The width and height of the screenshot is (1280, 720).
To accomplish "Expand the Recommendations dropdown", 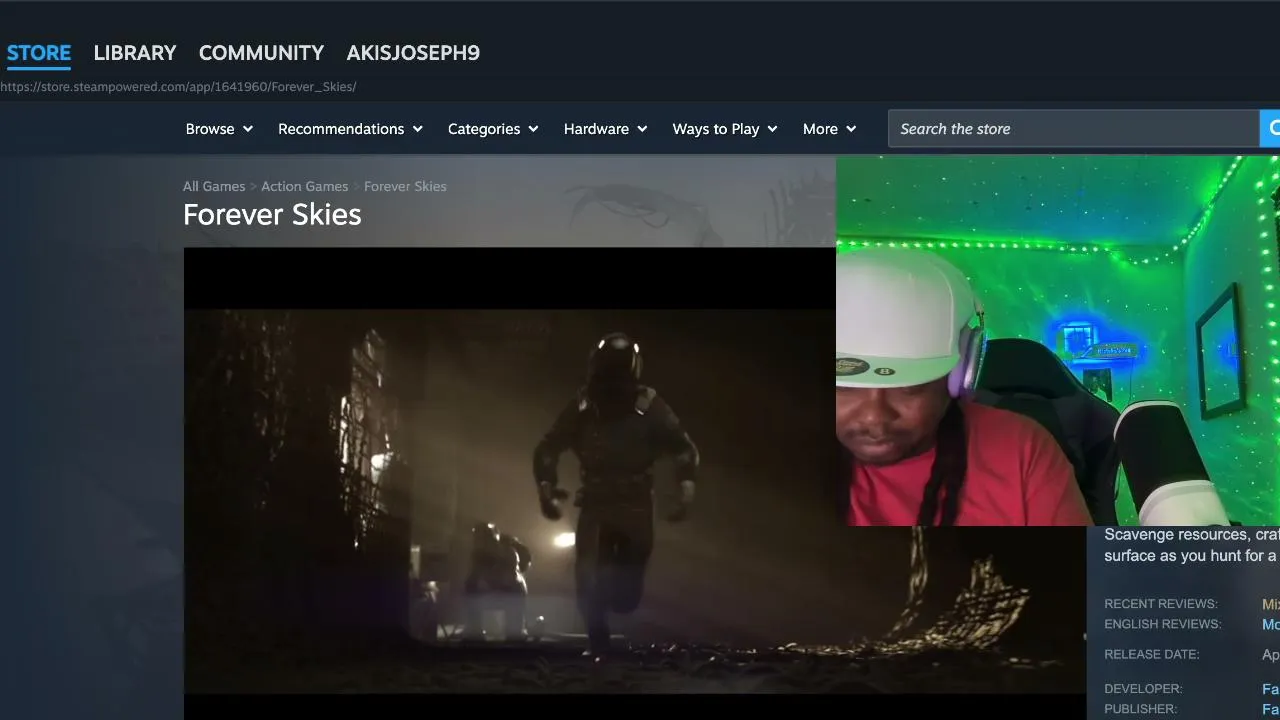I will (350, 129).
